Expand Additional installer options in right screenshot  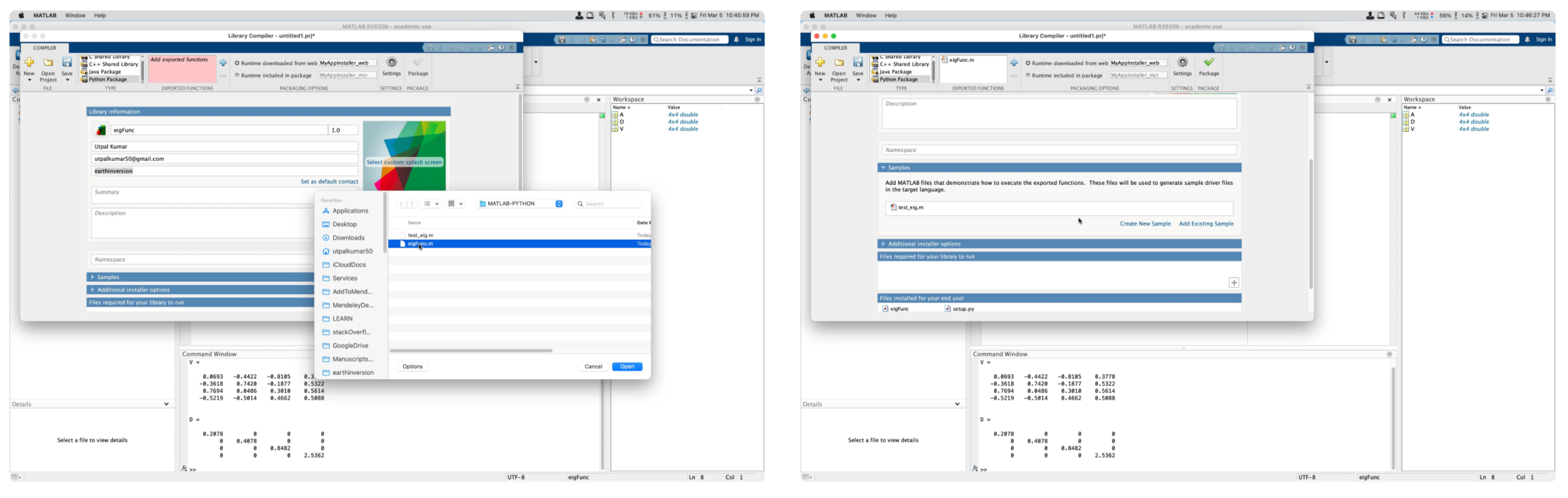click(883, 244)
